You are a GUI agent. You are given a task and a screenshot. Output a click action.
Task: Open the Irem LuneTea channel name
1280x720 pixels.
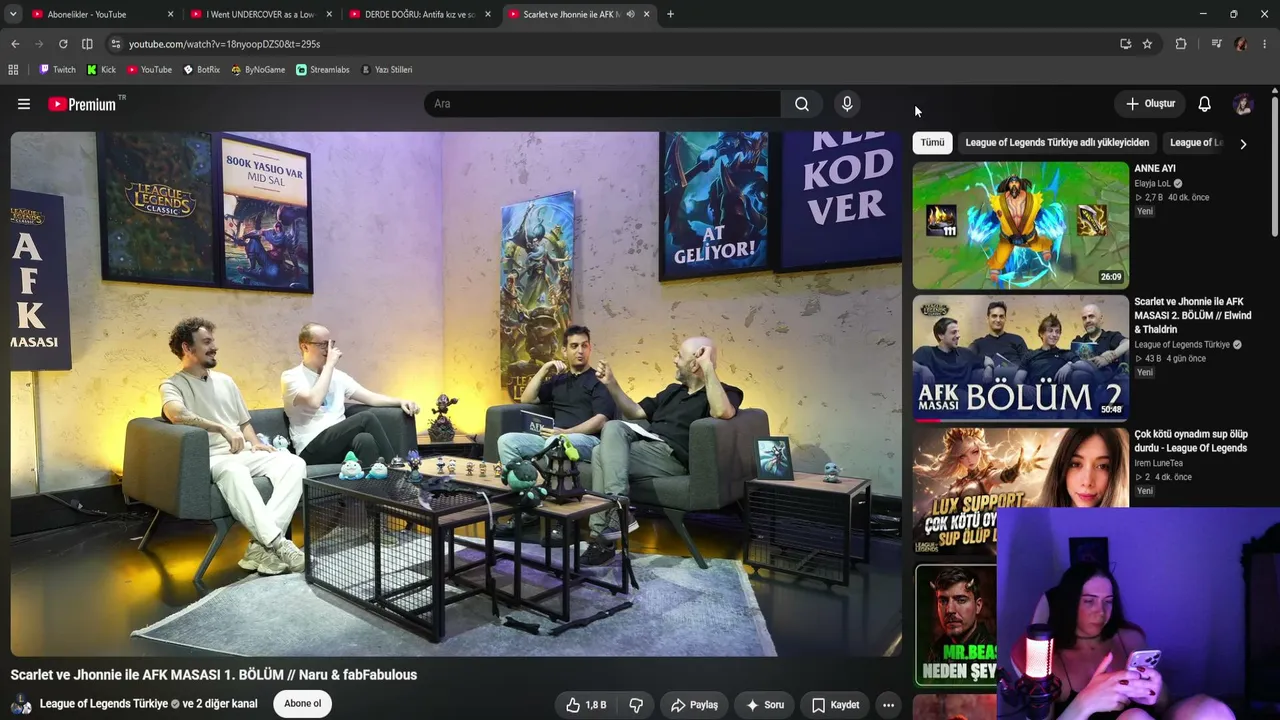(1158, 463)
